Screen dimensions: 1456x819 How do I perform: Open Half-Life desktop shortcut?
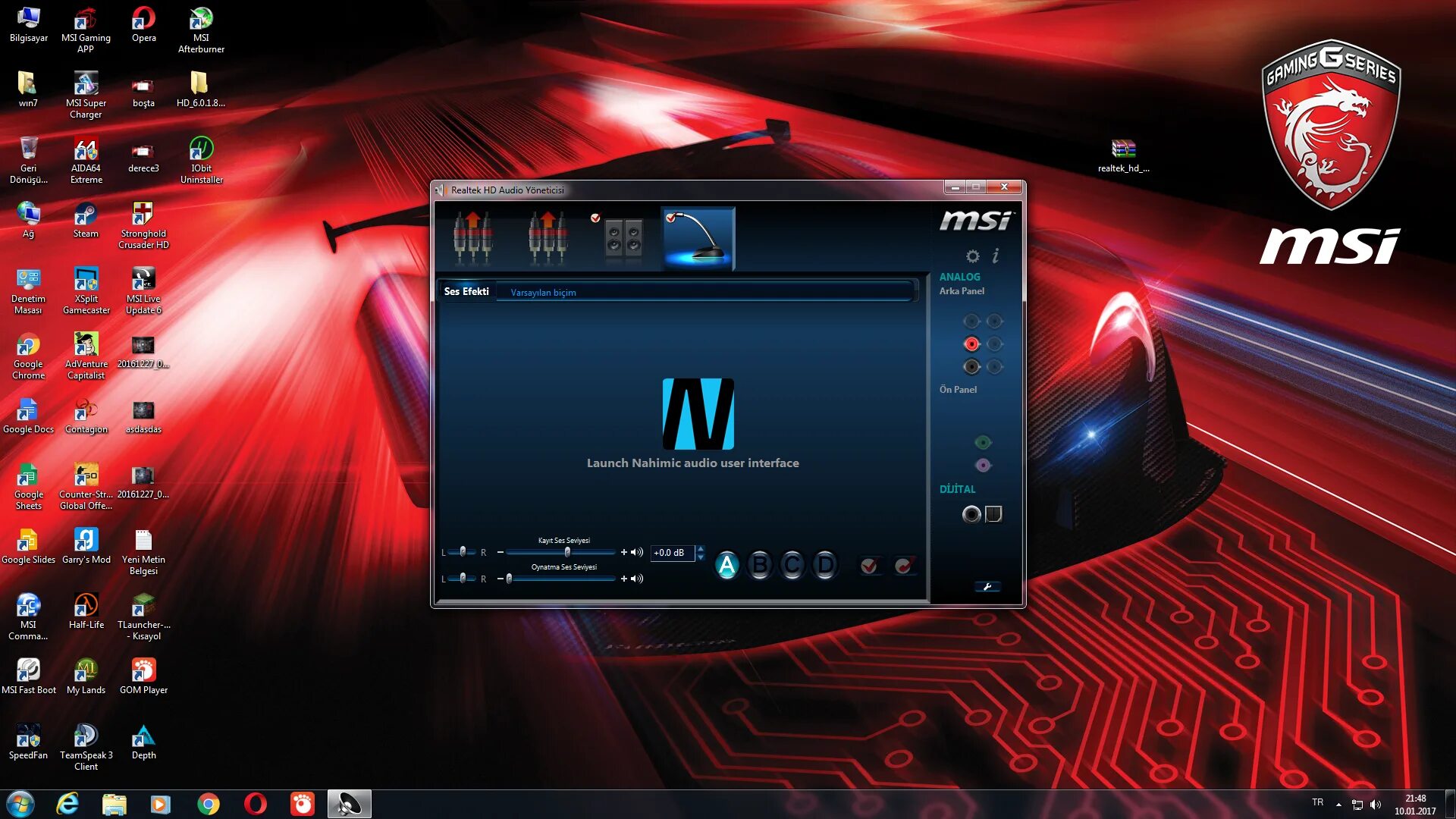pyautogui.click(x=86, y=612)
